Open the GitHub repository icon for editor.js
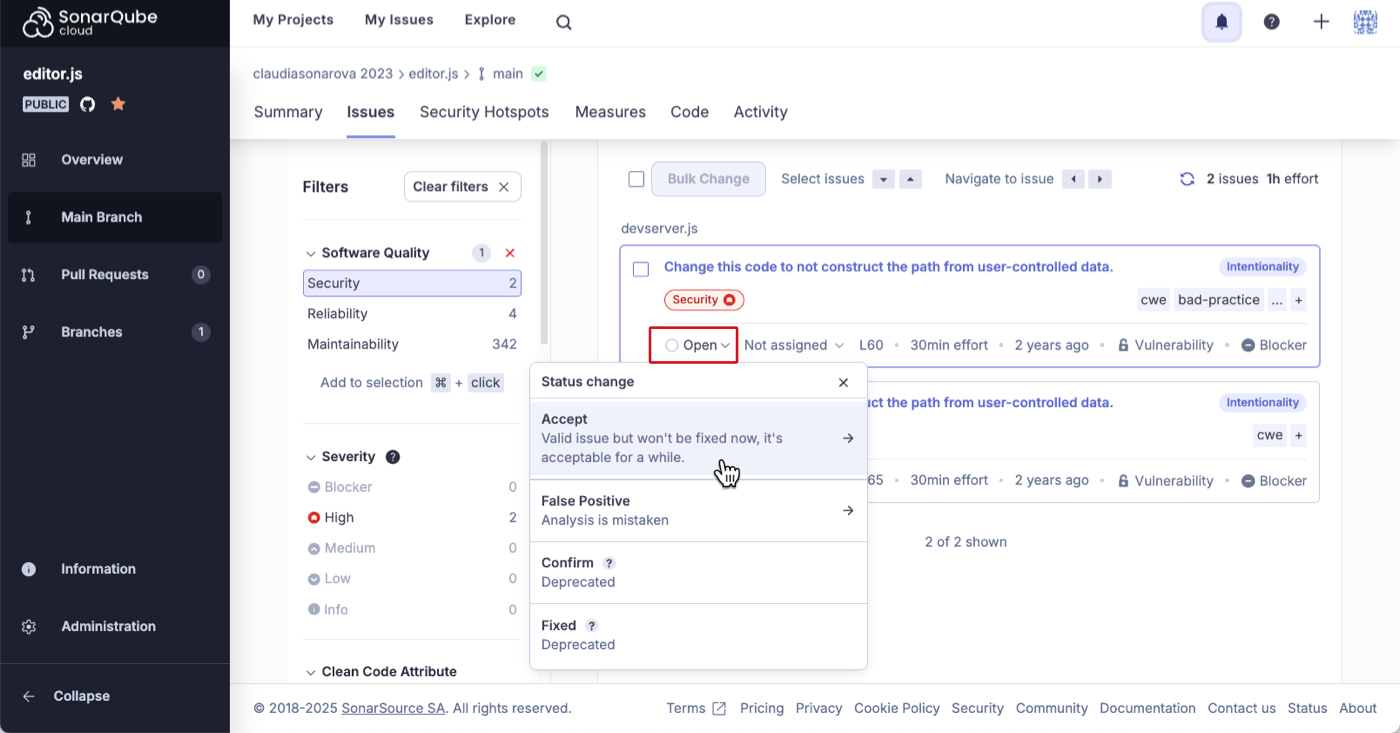The image size is (1400, 733). [87, 103]
